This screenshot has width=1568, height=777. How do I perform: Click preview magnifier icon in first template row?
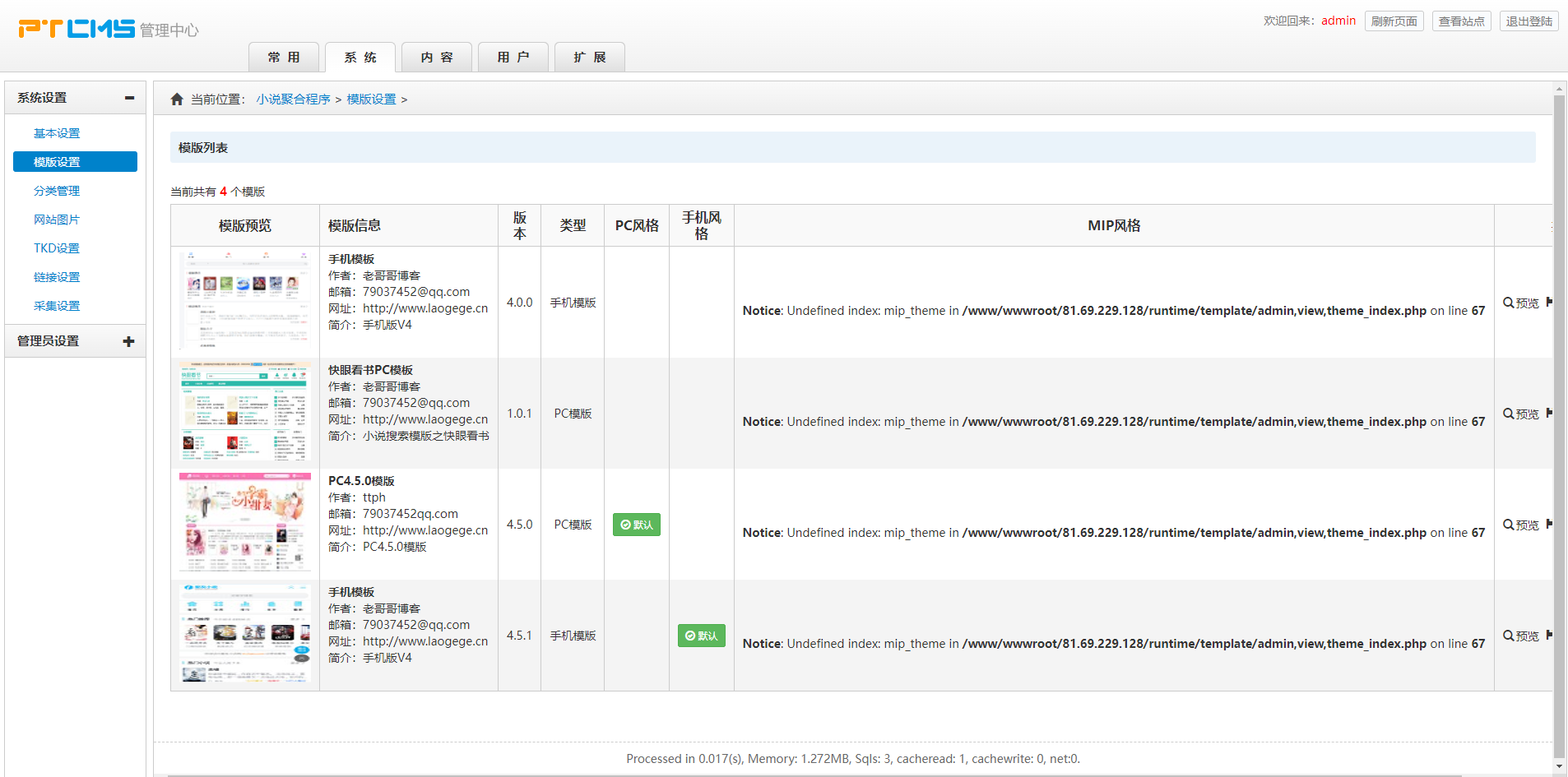point(1508,303)
